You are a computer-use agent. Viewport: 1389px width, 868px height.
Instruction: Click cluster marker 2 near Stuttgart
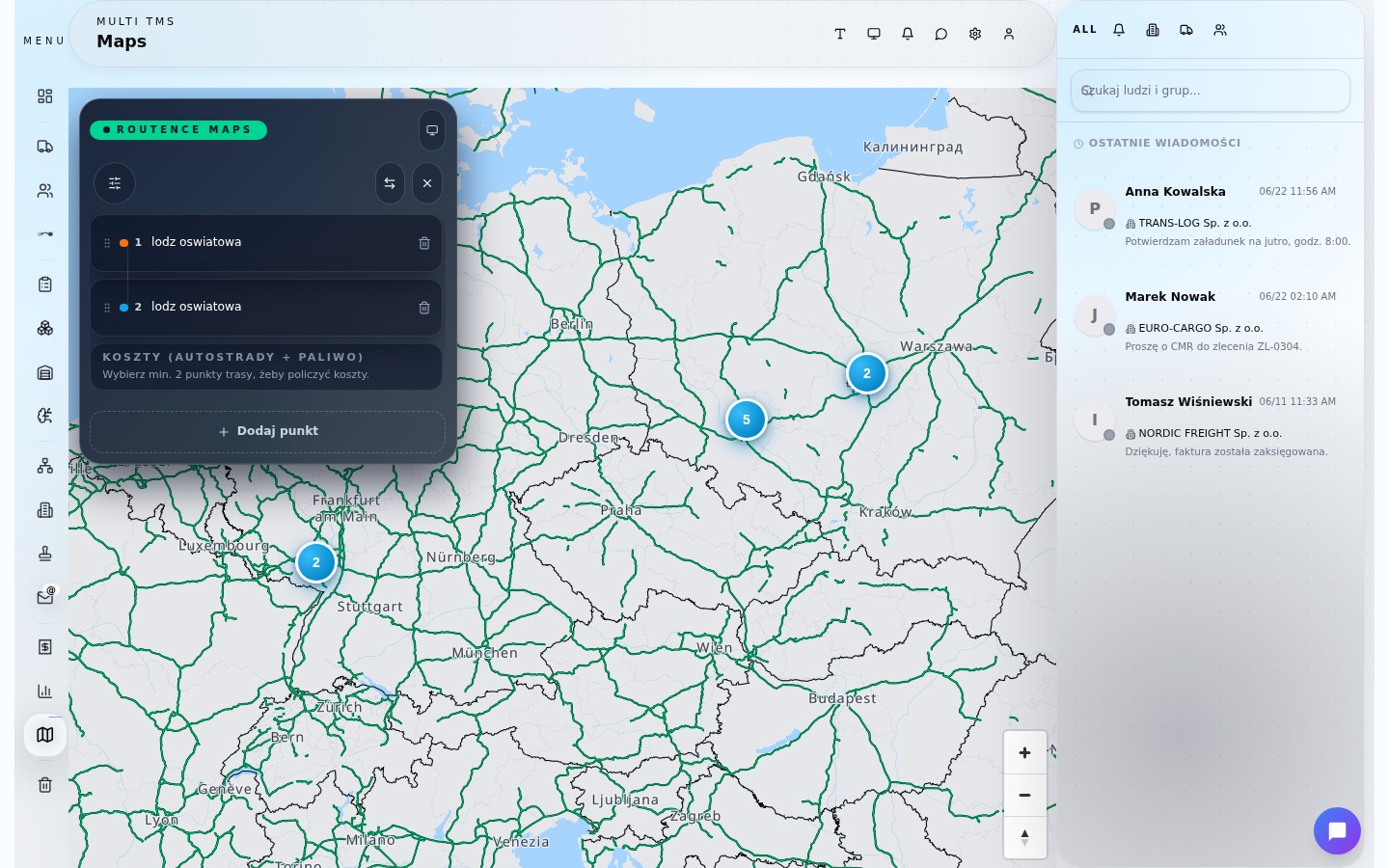pos(315,562)
